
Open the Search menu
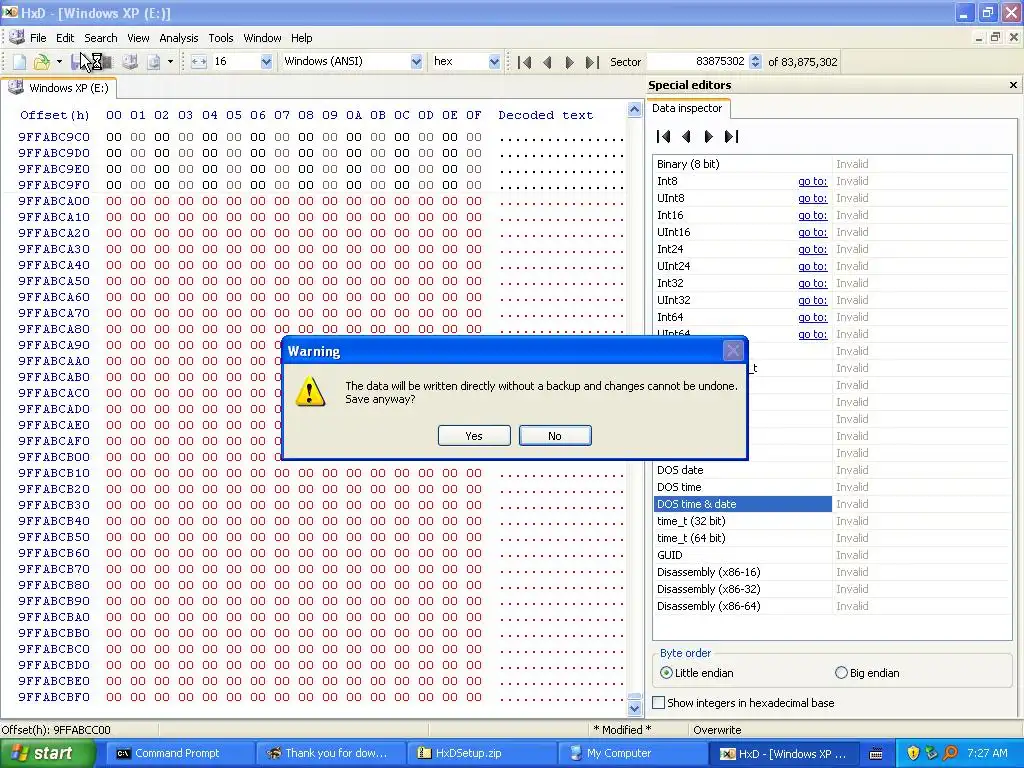(x=101, y=38)
